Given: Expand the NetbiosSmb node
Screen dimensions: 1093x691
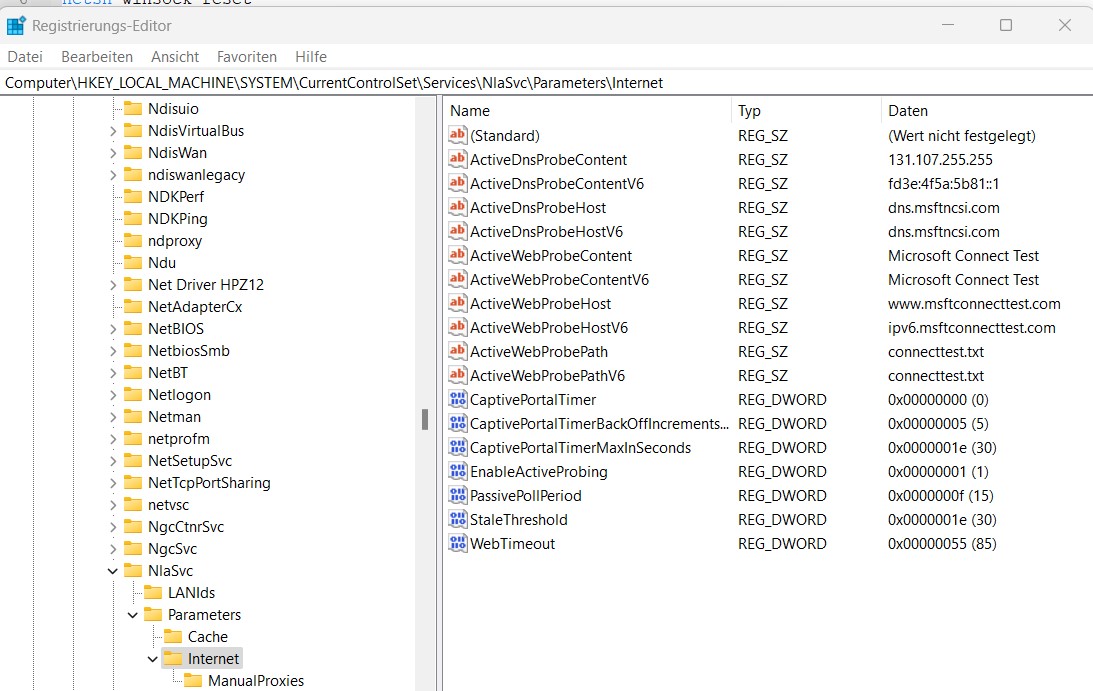Looking at the screenshot, I should [113, 351].
